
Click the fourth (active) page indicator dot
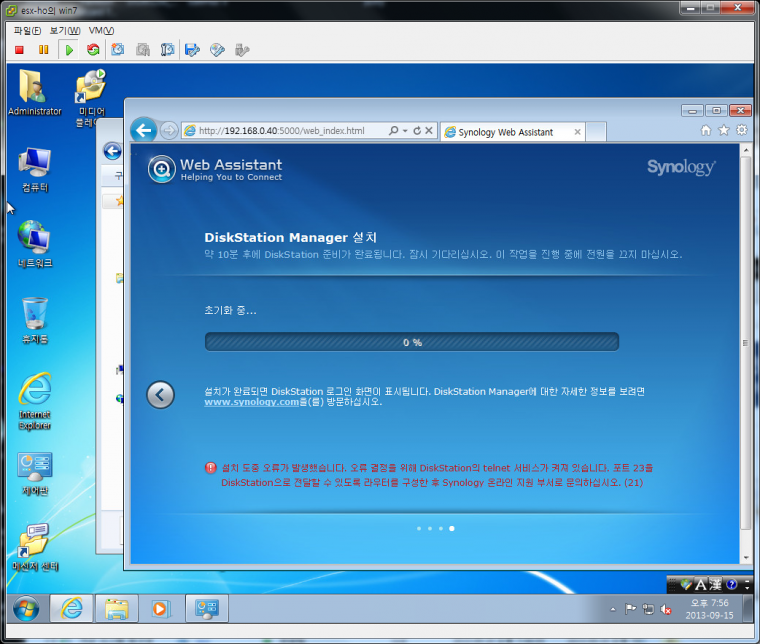(452, 528)
